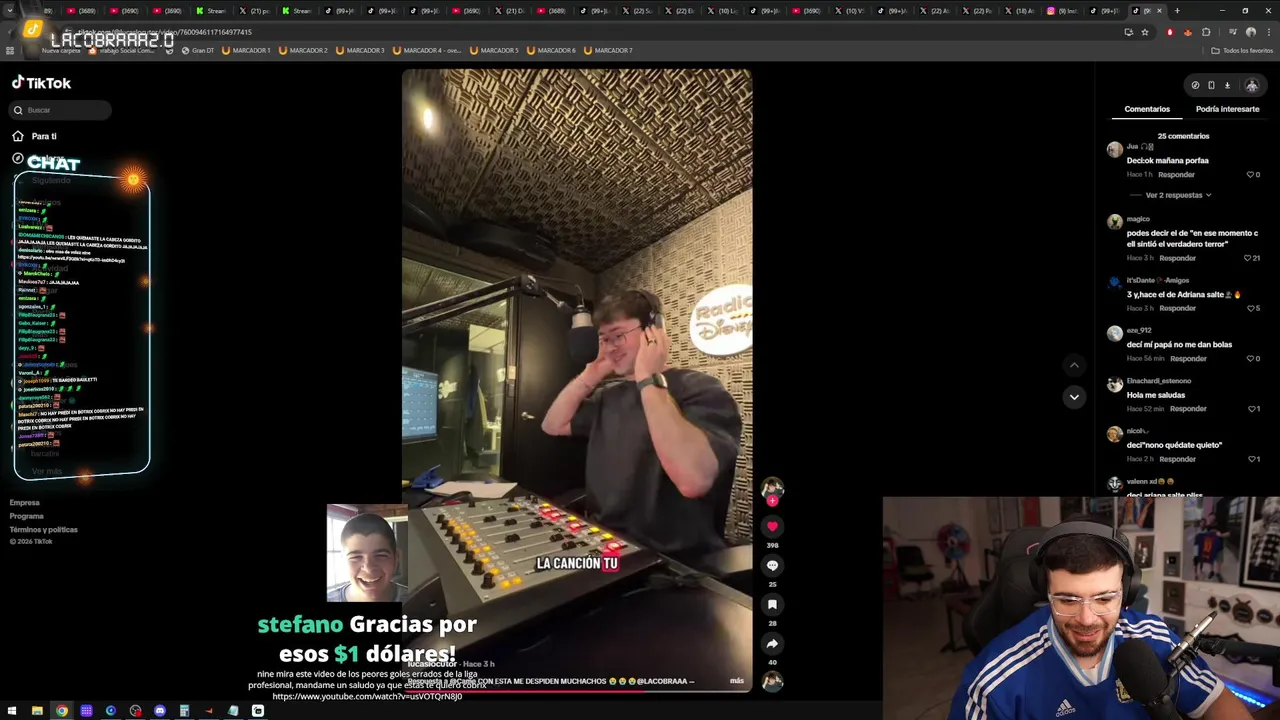Share the video via the arrow icon
This screenshot has width=1280, height=720.
[x=772, y=643]
